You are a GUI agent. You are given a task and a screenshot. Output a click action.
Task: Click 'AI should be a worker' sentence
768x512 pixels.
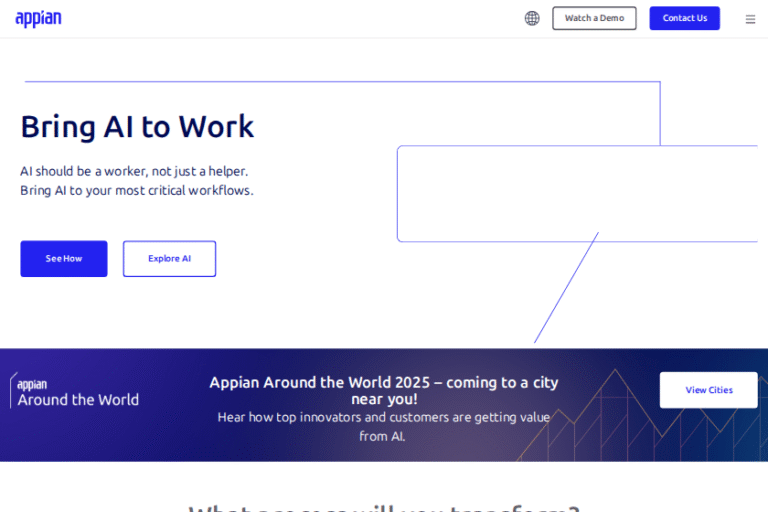tap(134, 171)
